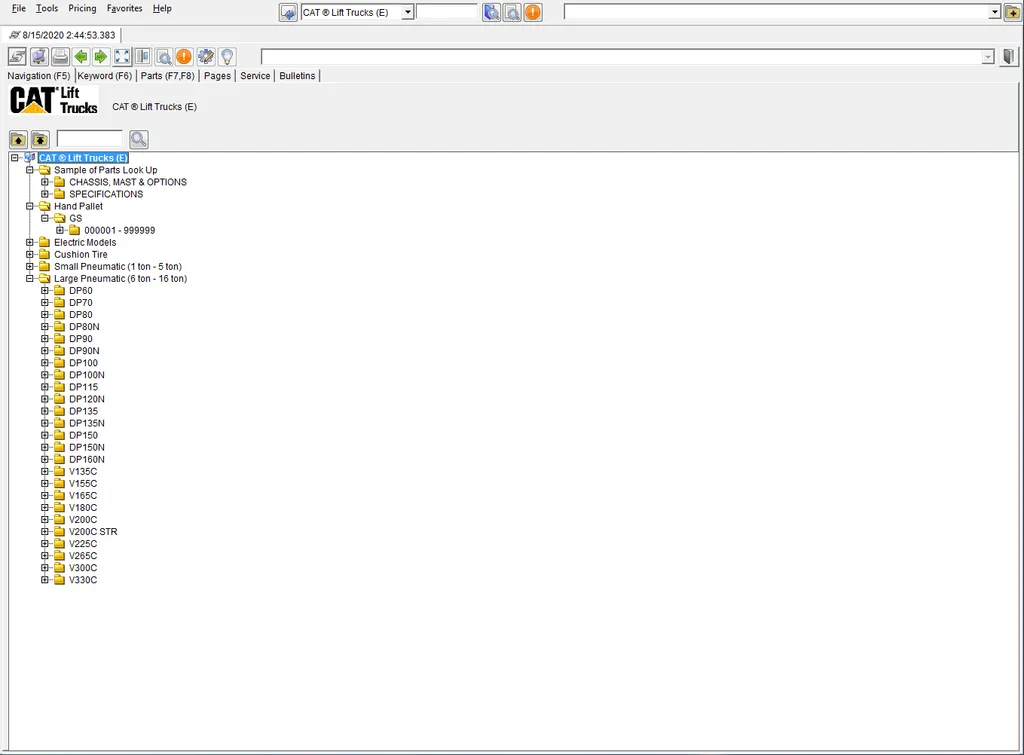The image size is (1024, 755).
Task: Expand the 000001 - 999999 serial range folder
Action: pyautogui.click(x=59, y=231)
